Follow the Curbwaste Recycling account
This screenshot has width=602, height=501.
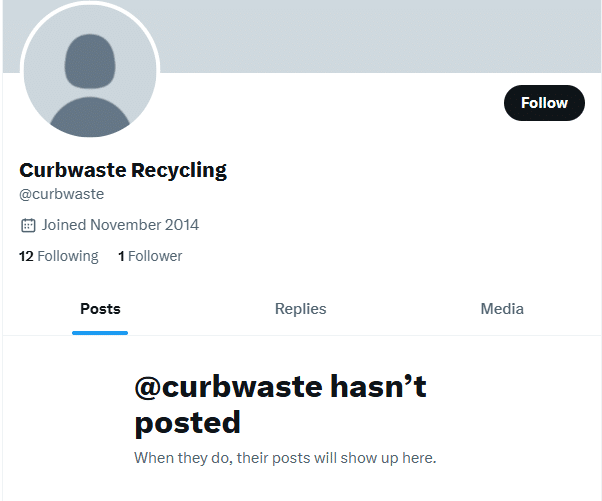[x=544, y=103]
